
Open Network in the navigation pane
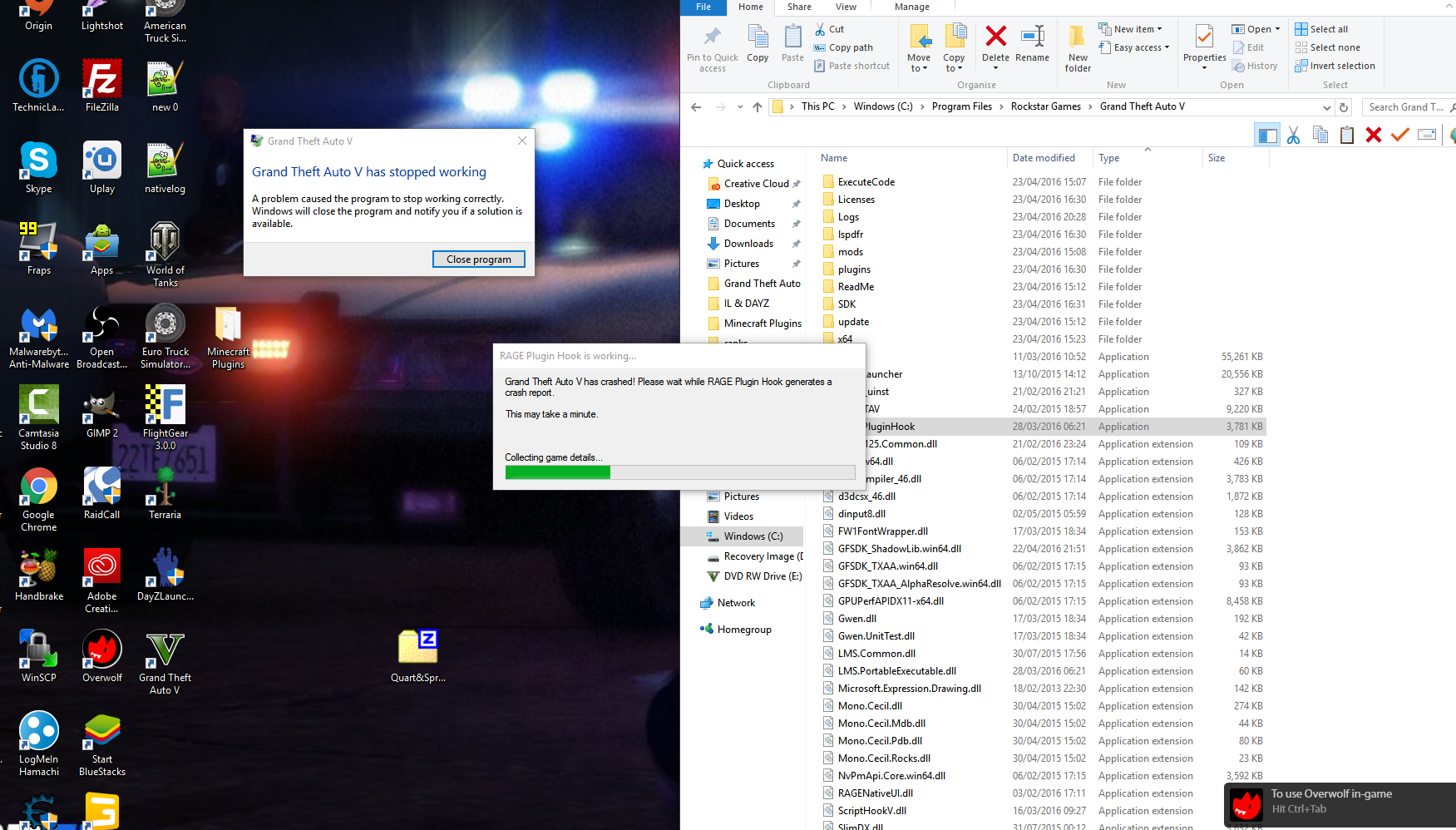(x=736, y=603)
